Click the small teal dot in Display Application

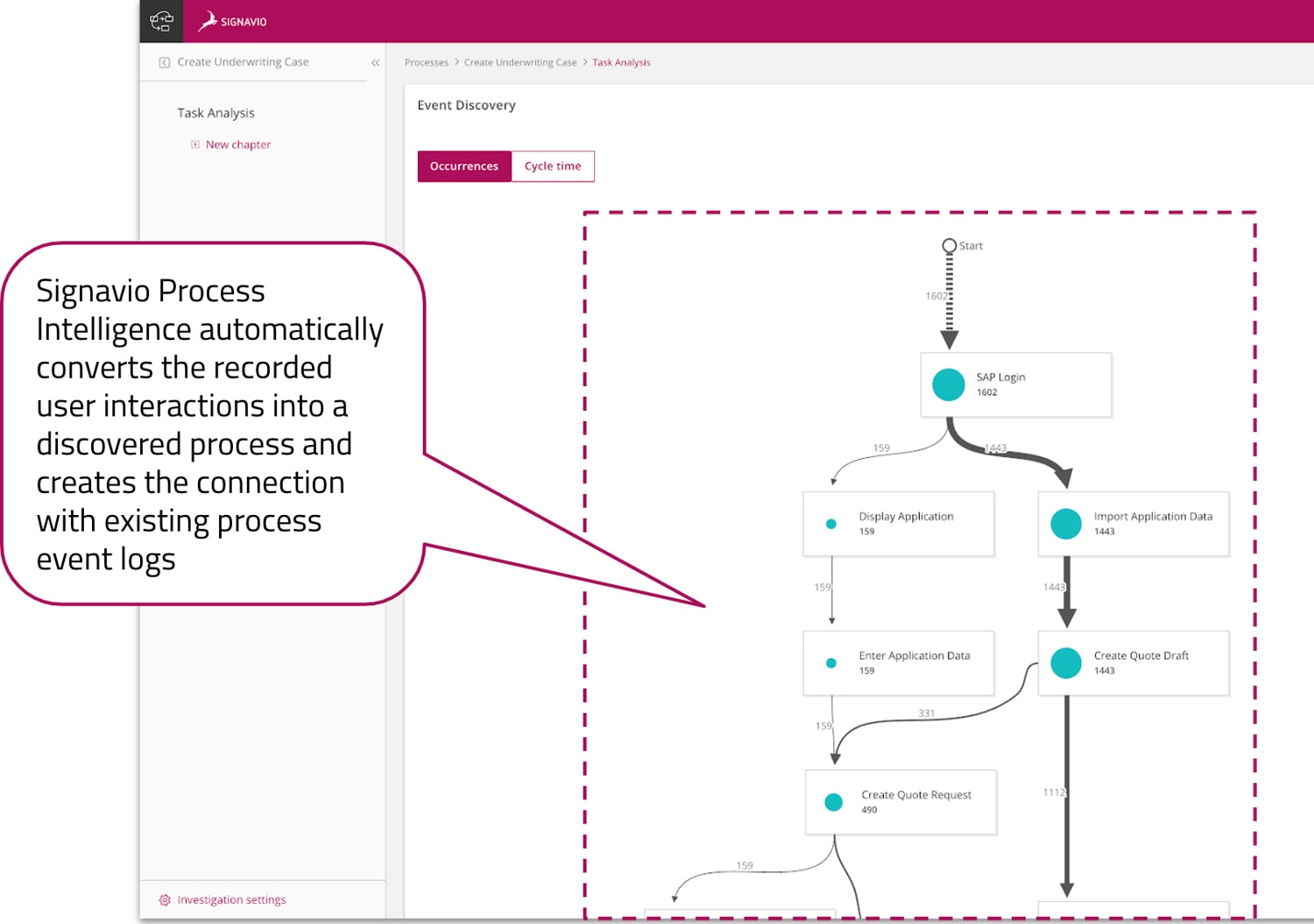[x=831, y=524]
